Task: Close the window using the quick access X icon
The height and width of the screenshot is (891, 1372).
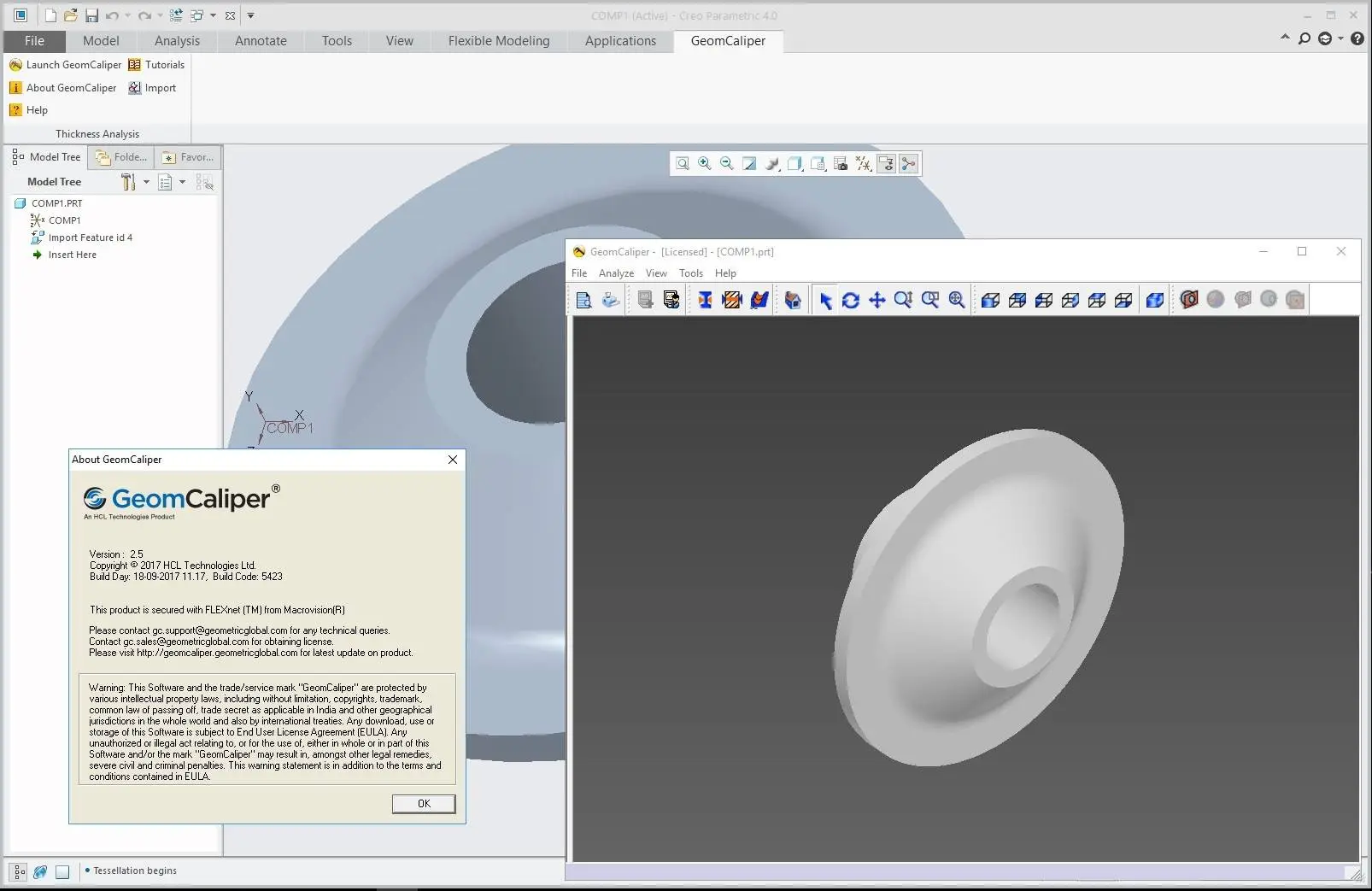Action: (x=230, y=15)
